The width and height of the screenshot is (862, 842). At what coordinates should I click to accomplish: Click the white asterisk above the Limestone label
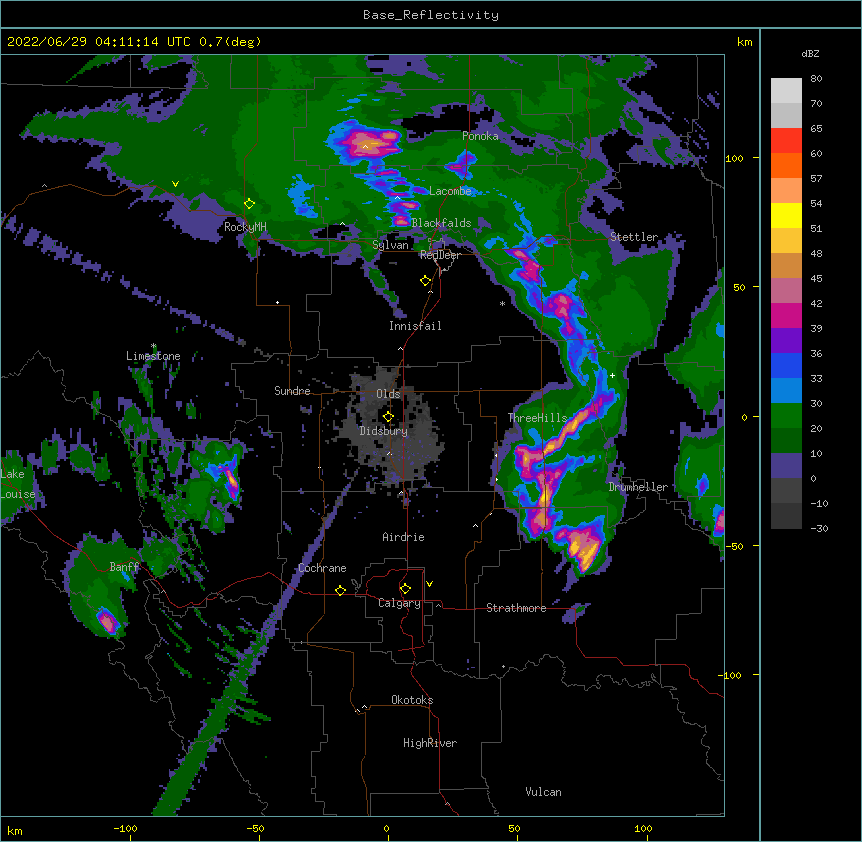[x=154, y=346]
